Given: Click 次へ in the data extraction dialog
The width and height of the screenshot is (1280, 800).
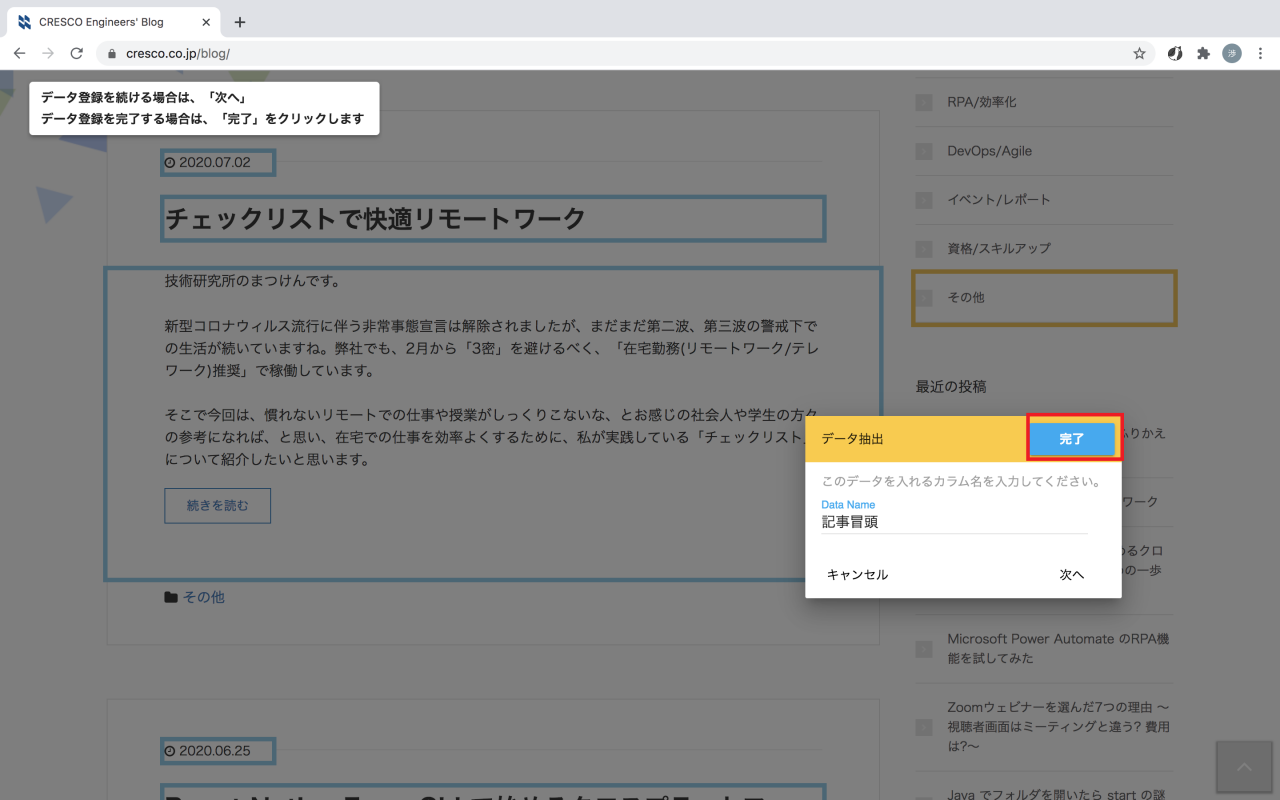Looking at the screenshot, I should point(1072,574).
